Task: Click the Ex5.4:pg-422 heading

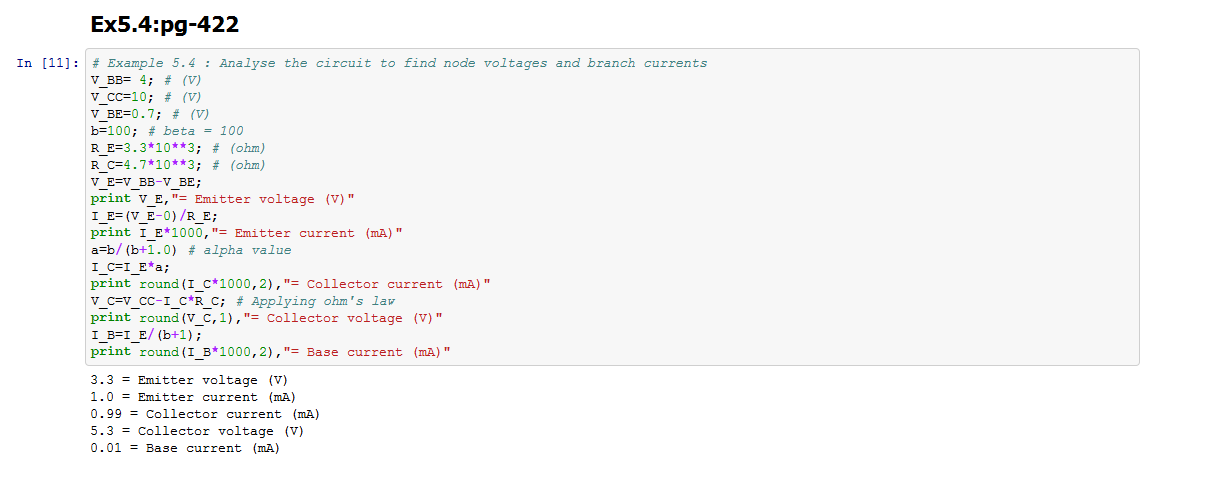Action: (x=164, y=24)
